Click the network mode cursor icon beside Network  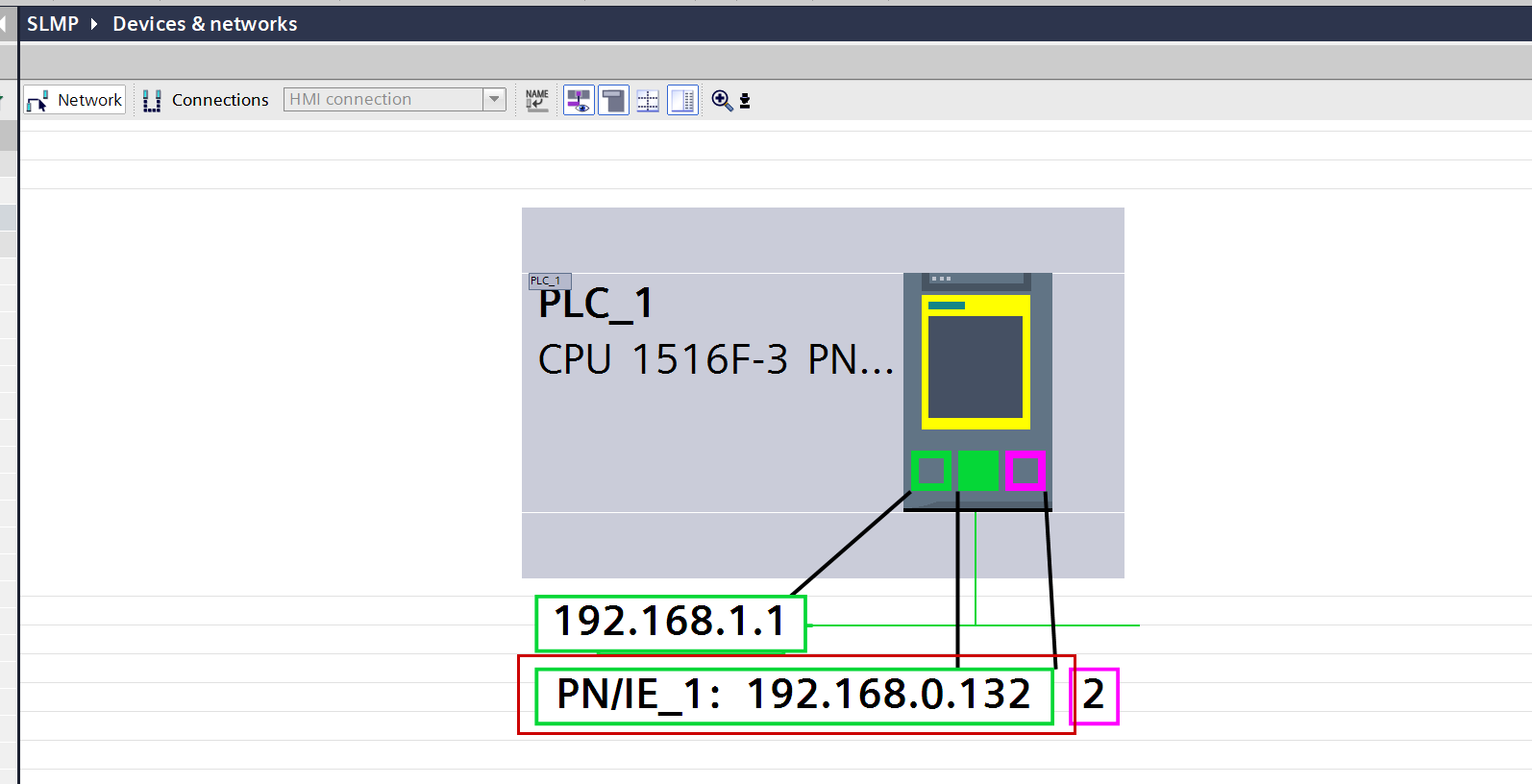coord(37,101)
